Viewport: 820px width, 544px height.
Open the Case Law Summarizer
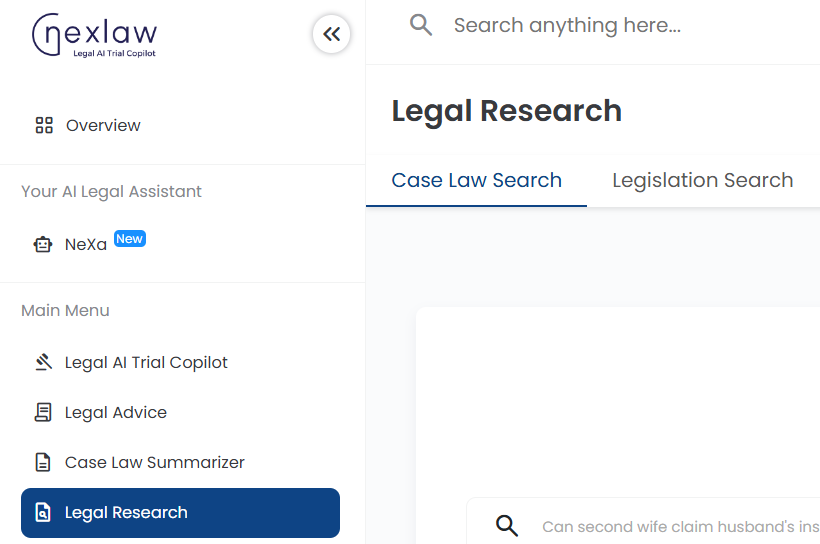coord(154,462)
